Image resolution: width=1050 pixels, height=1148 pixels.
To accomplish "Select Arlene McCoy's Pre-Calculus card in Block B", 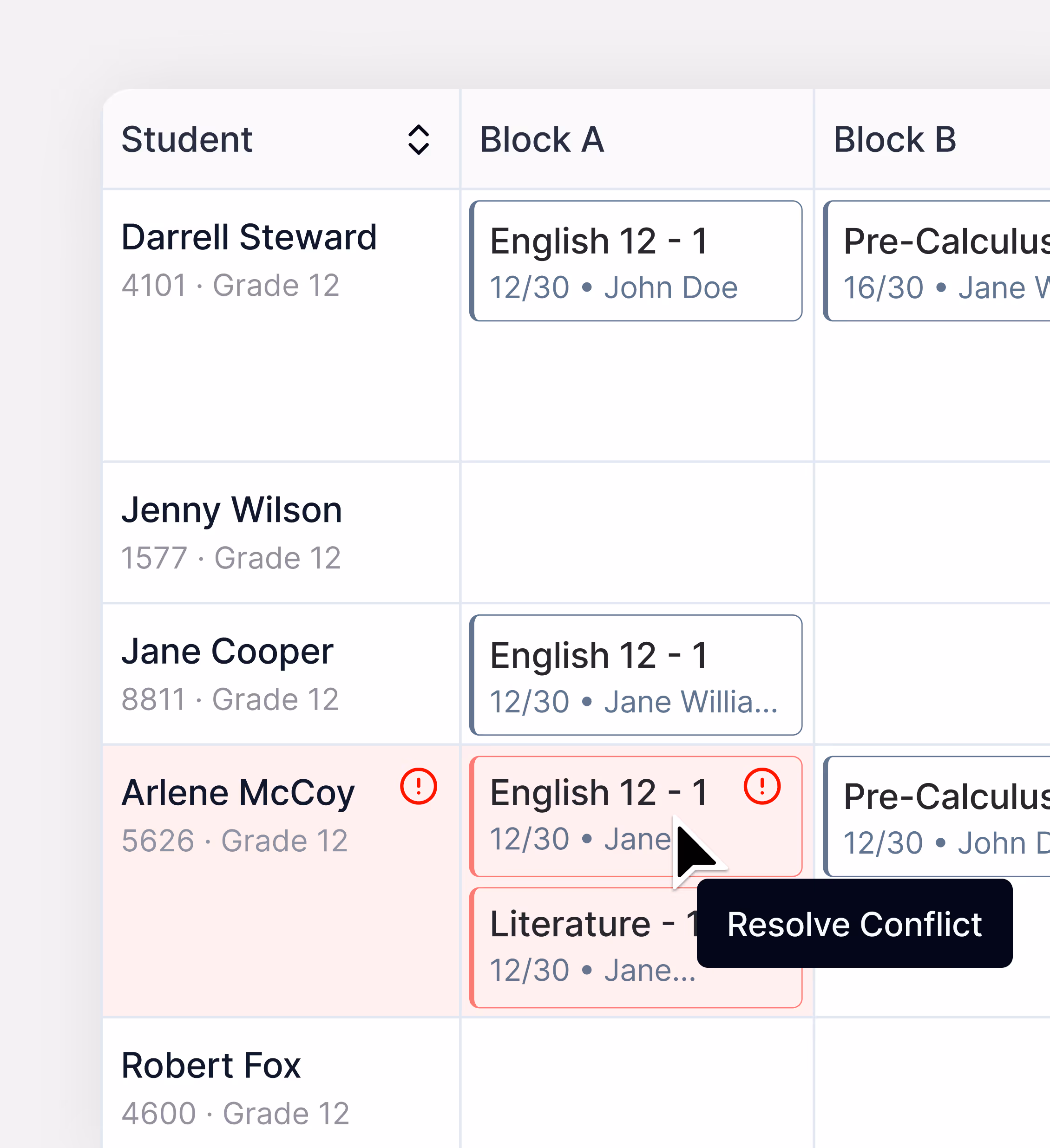I will 934,814.
